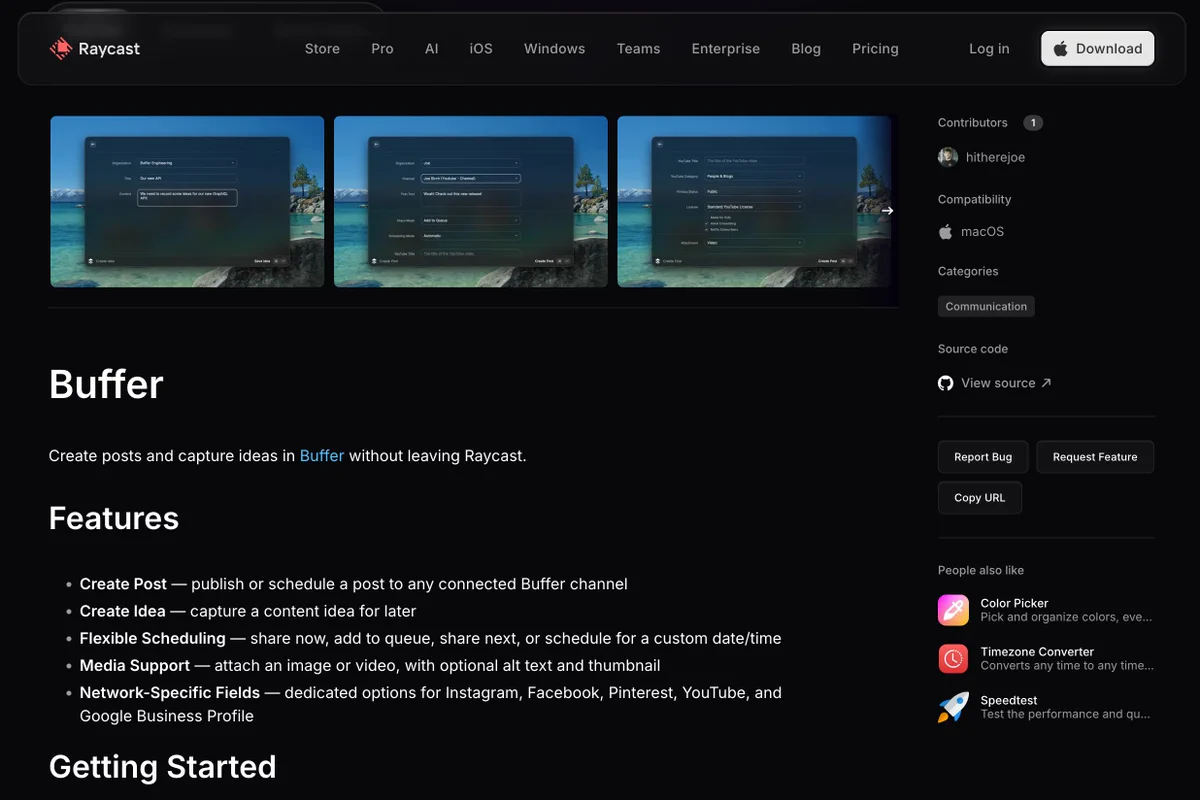1200x800 pixels.
Task: Click the 'Compatibility' sidebar label
Action: [975, 199]
